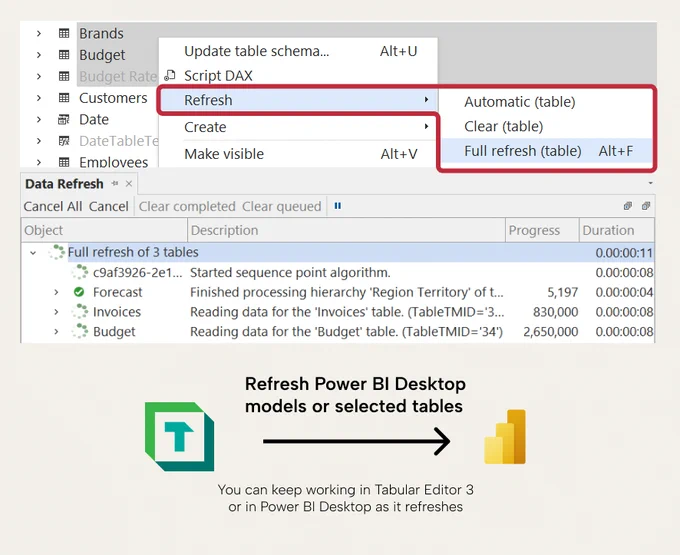The image size is (680, 555).
Task: Click the 830,000 progress value
Action: 555,312
